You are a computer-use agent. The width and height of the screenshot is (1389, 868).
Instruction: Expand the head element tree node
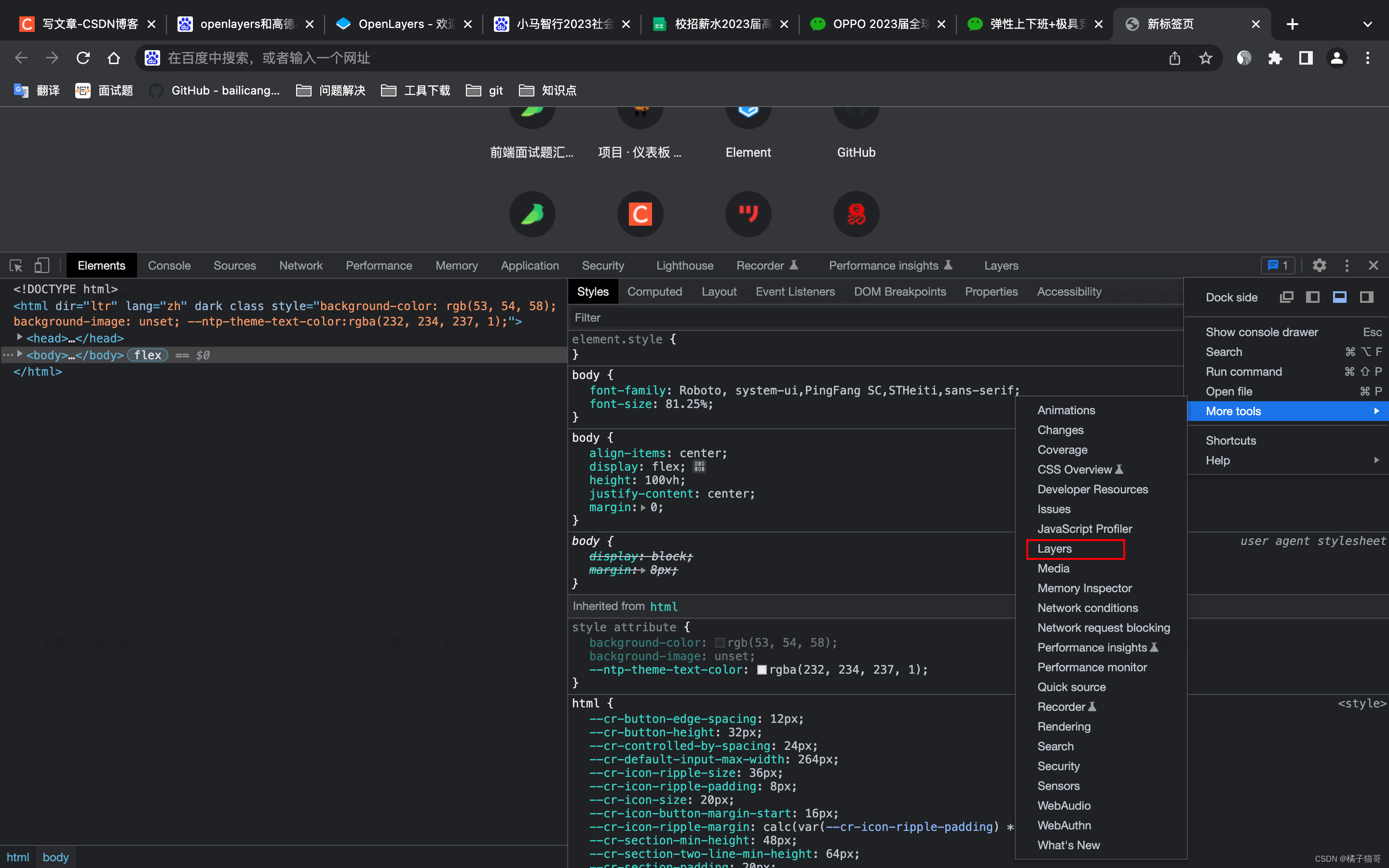(x=20, y=338)
